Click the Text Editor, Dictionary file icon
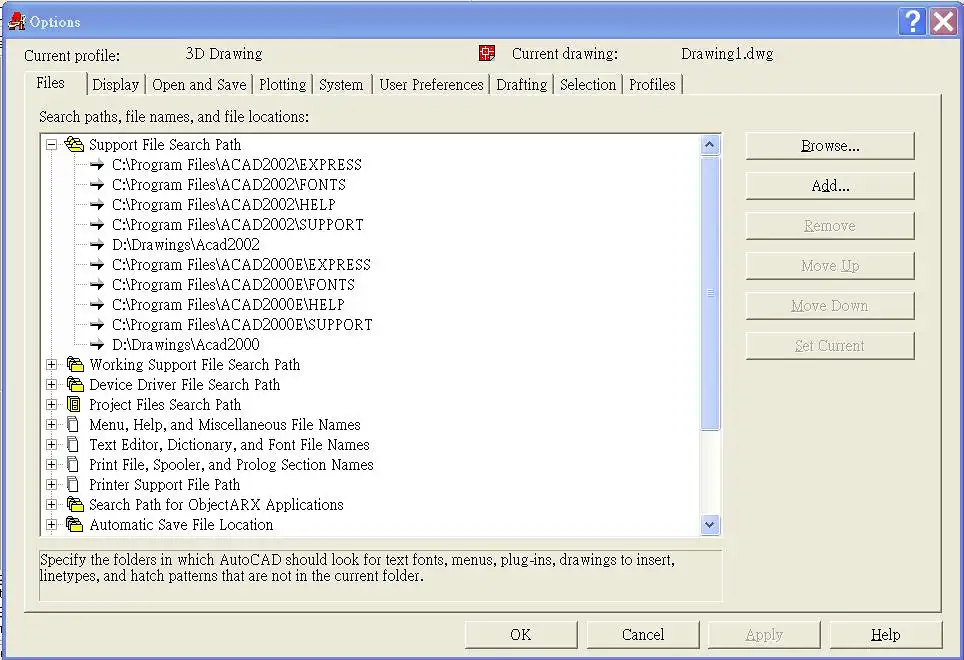 click(73, 444)
